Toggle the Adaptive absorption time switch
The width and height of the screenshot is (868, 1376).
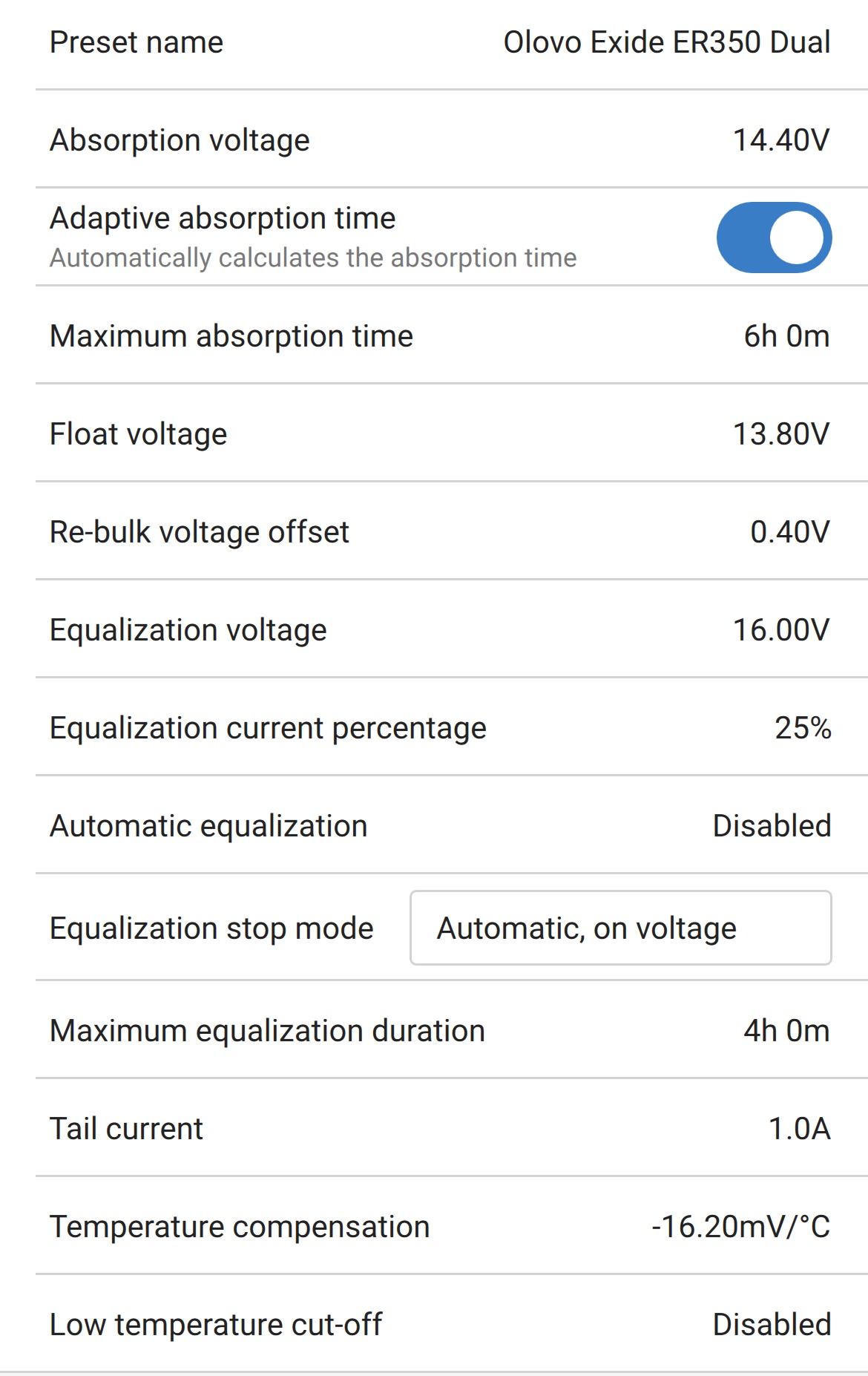pos(774,237)
